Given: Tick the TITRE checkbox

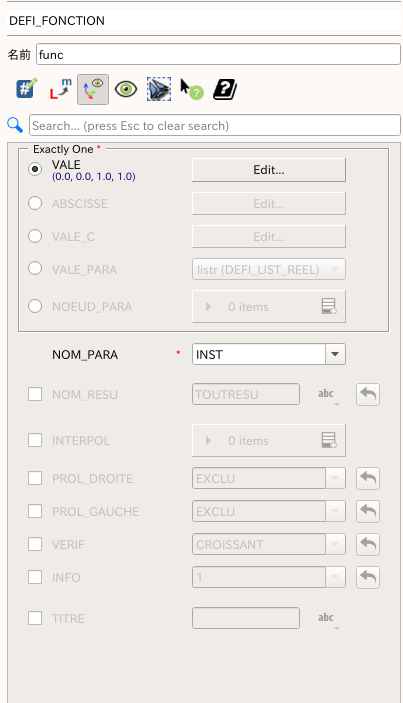Looking at the screenshot, I should (35, 618).
